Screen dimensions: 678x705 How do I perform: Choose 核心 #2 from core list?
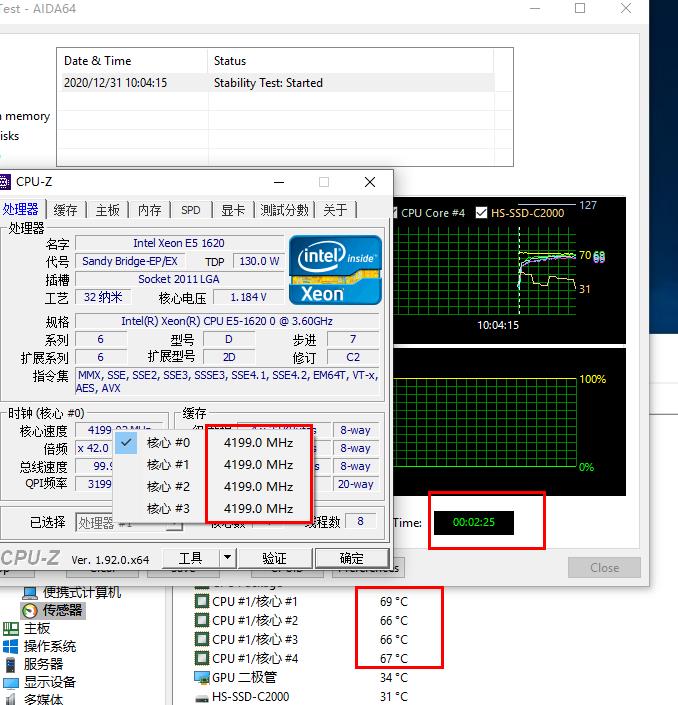coord(167,487)
